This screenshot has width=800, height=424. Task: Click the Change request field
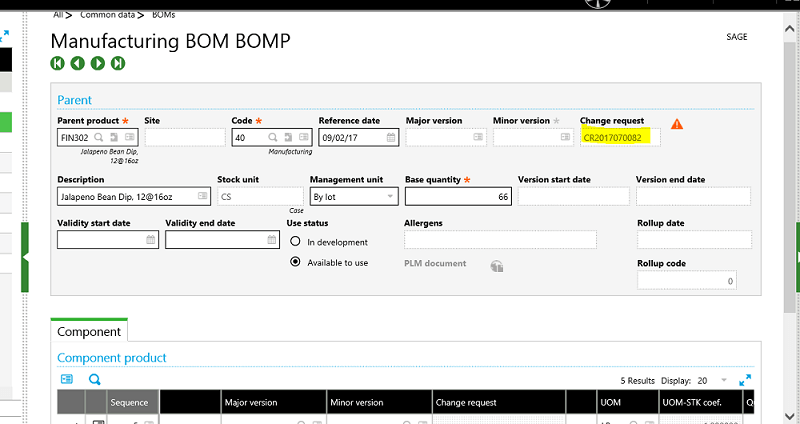click(x=618, y=137)
